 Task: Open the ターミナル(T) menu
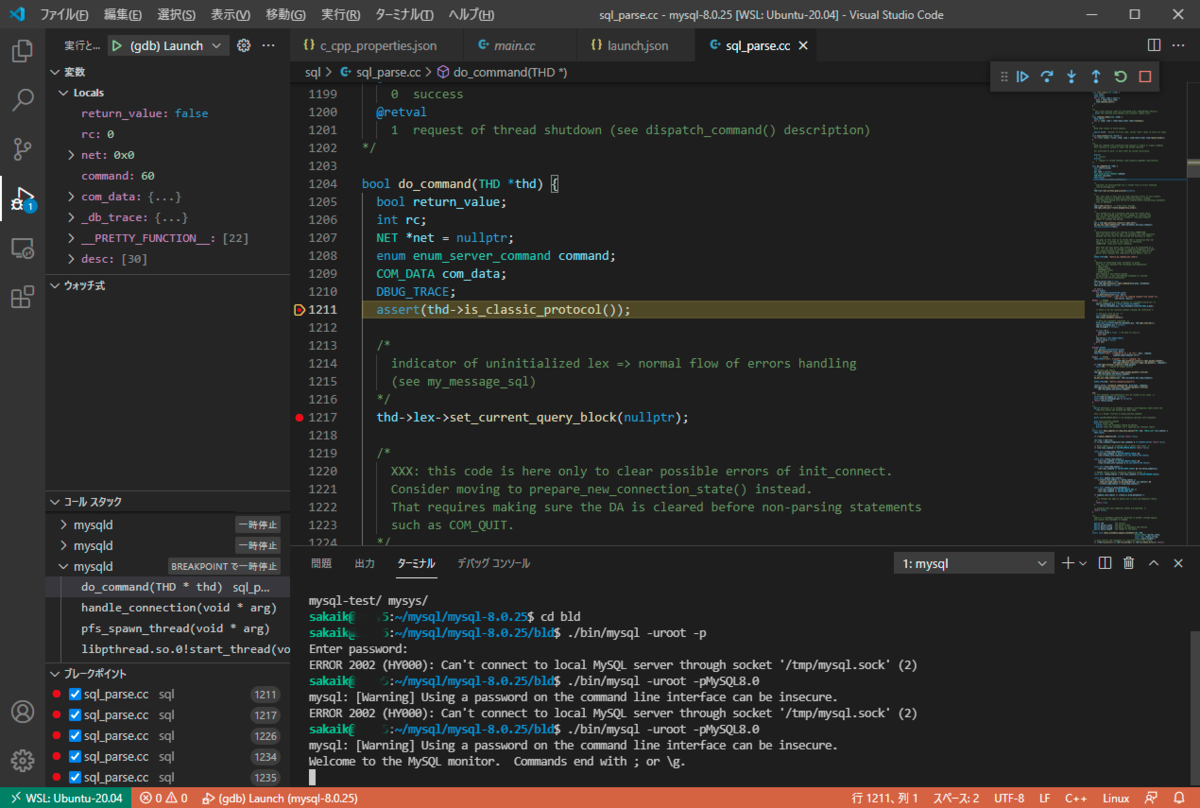(403, 15)
